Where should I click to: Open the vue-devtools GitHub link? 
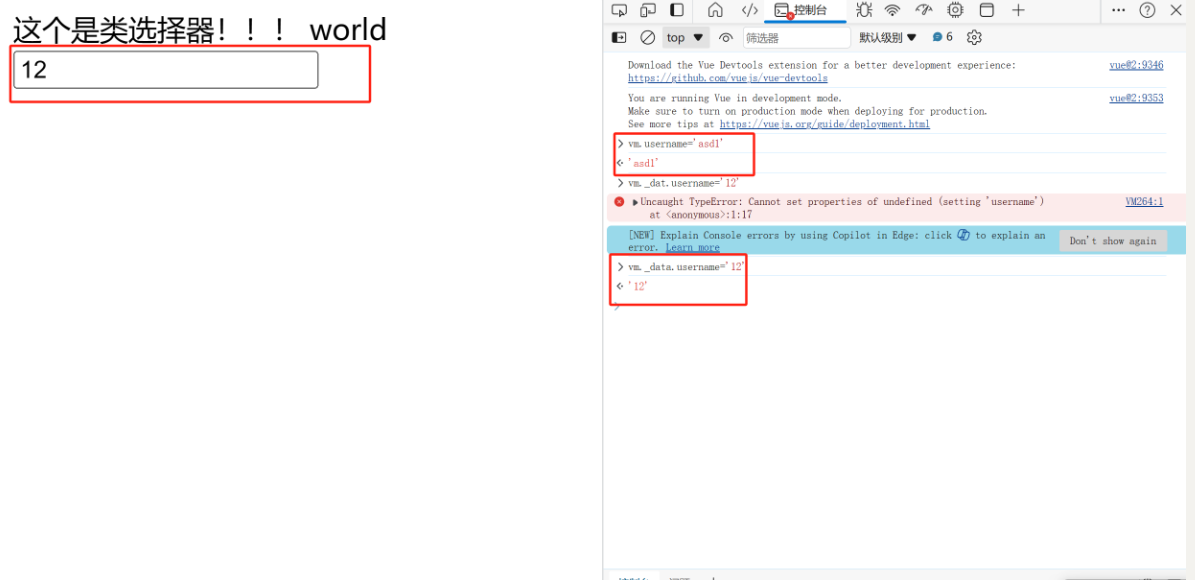[x=727, y=78]
